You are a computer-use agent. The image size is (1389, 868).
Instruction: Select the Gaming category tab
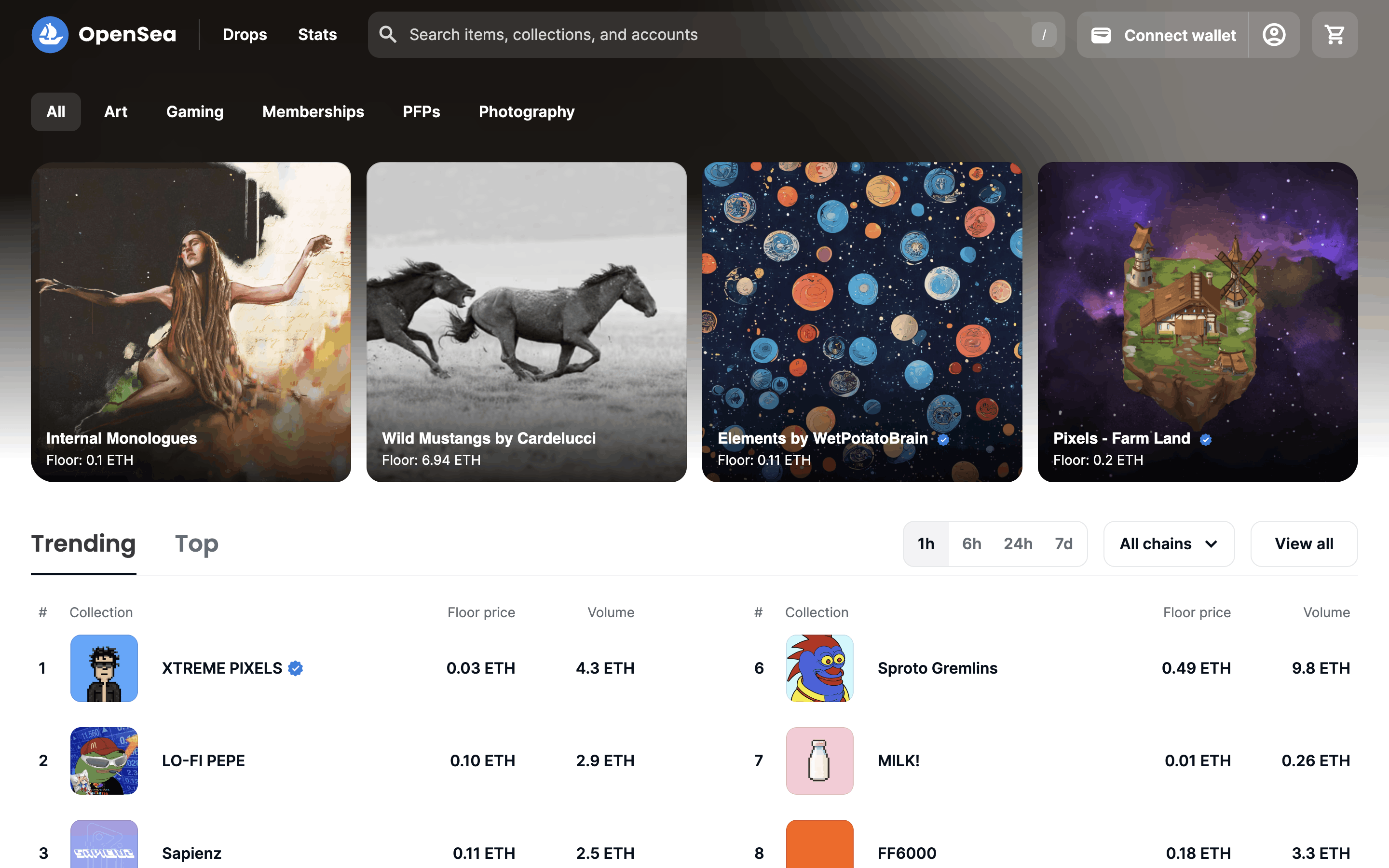click(194, 111)
